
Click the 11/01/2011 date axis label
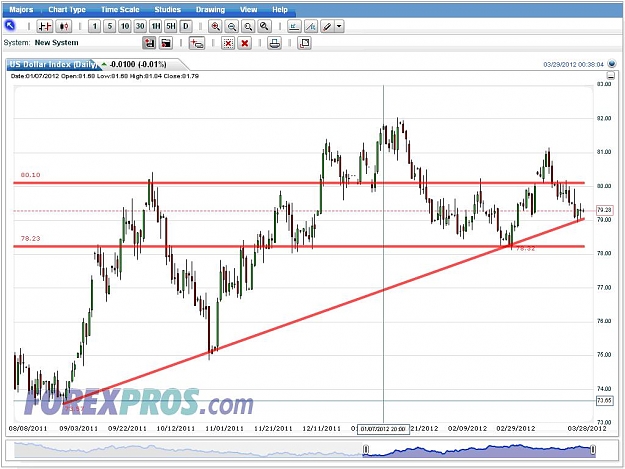click(x=224, y=429)
